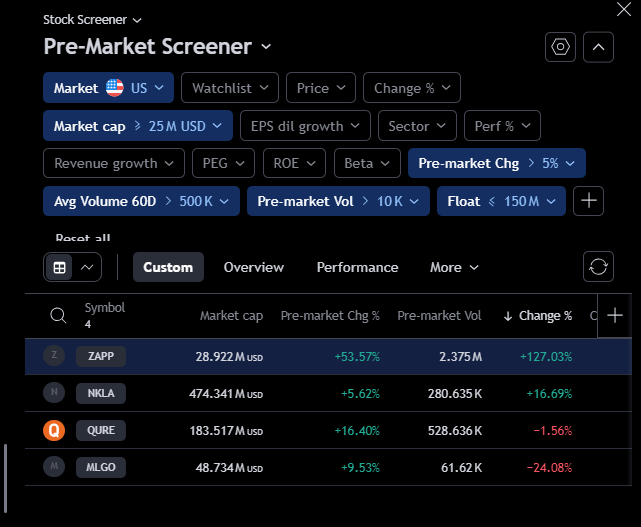Sort by Pre-market Vol column
The height and width of the screenshot is (527, 641).
pos(439,316)
